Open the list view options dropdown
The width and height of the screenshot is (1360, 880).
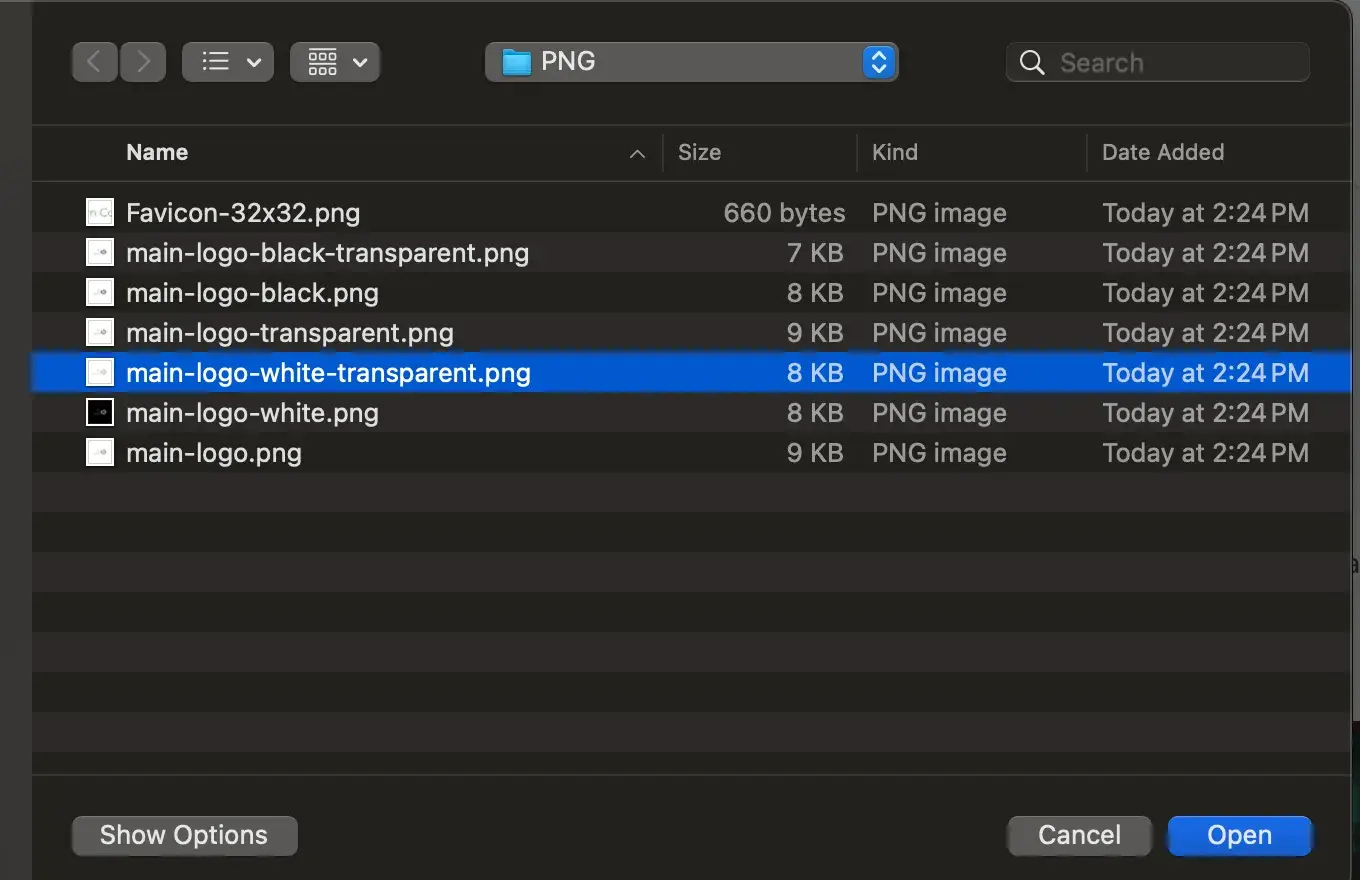pyautogui.click(x=227, y=62)
